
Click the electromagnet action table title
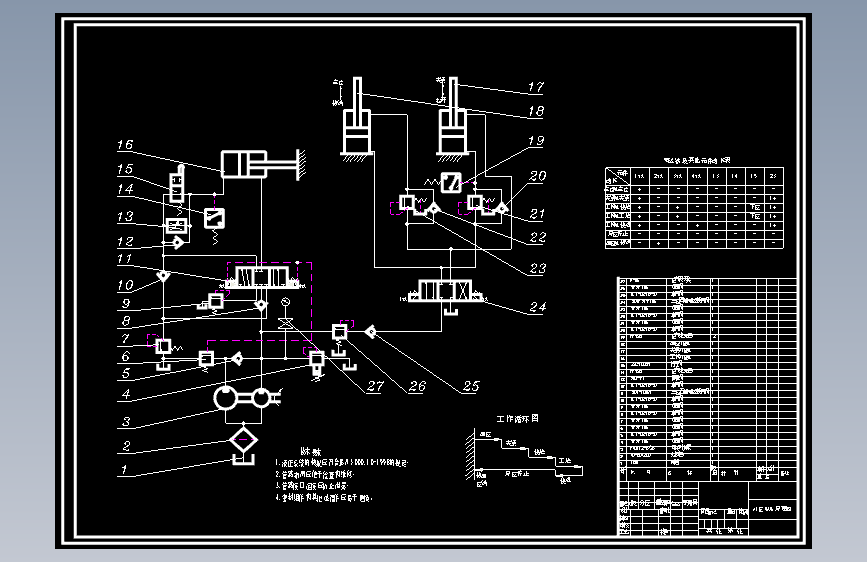coord(697,160)
